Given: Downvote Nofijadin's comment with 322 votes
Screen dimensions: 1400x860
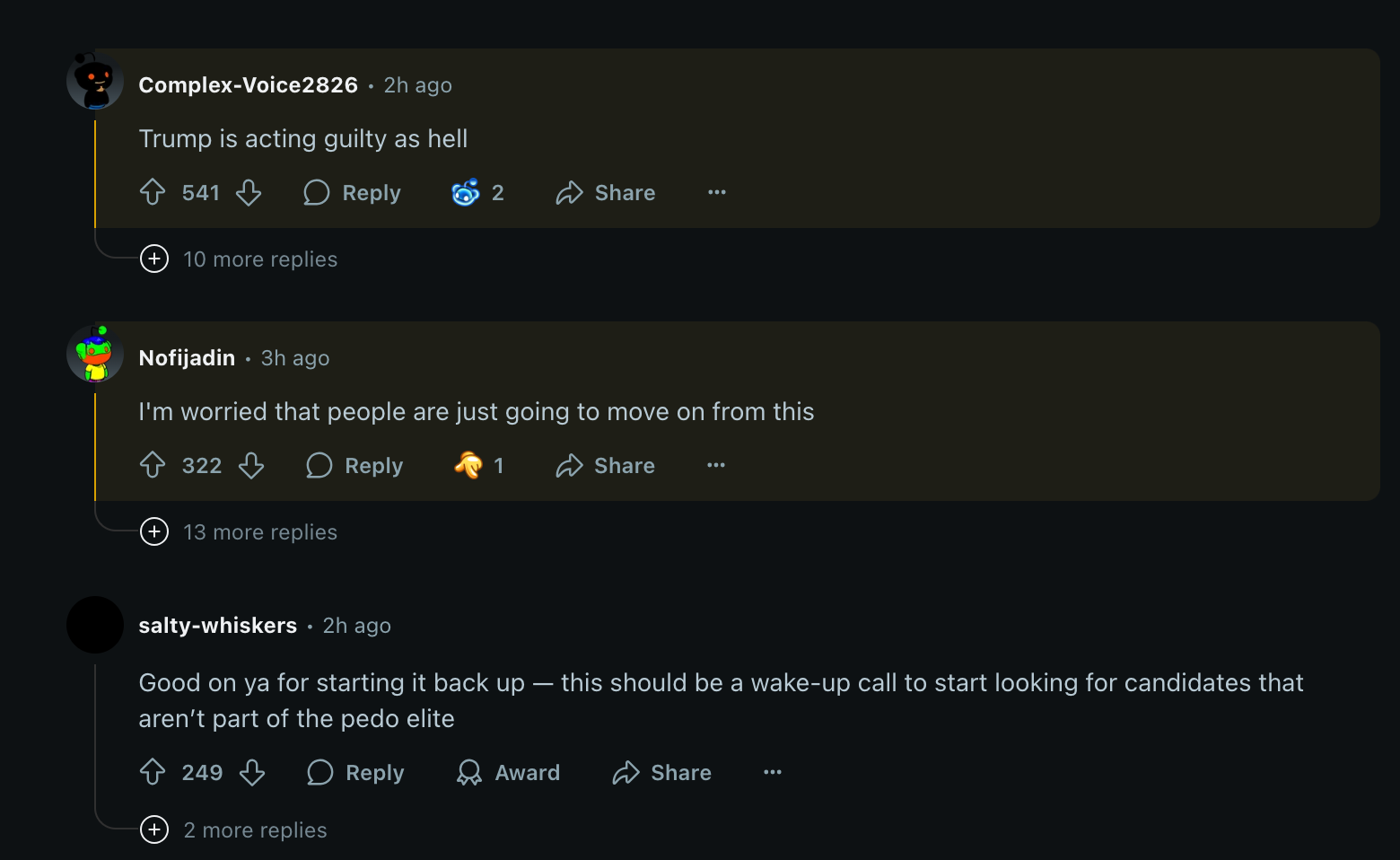Looking at the screenshot, I should (x=251, y=465).
